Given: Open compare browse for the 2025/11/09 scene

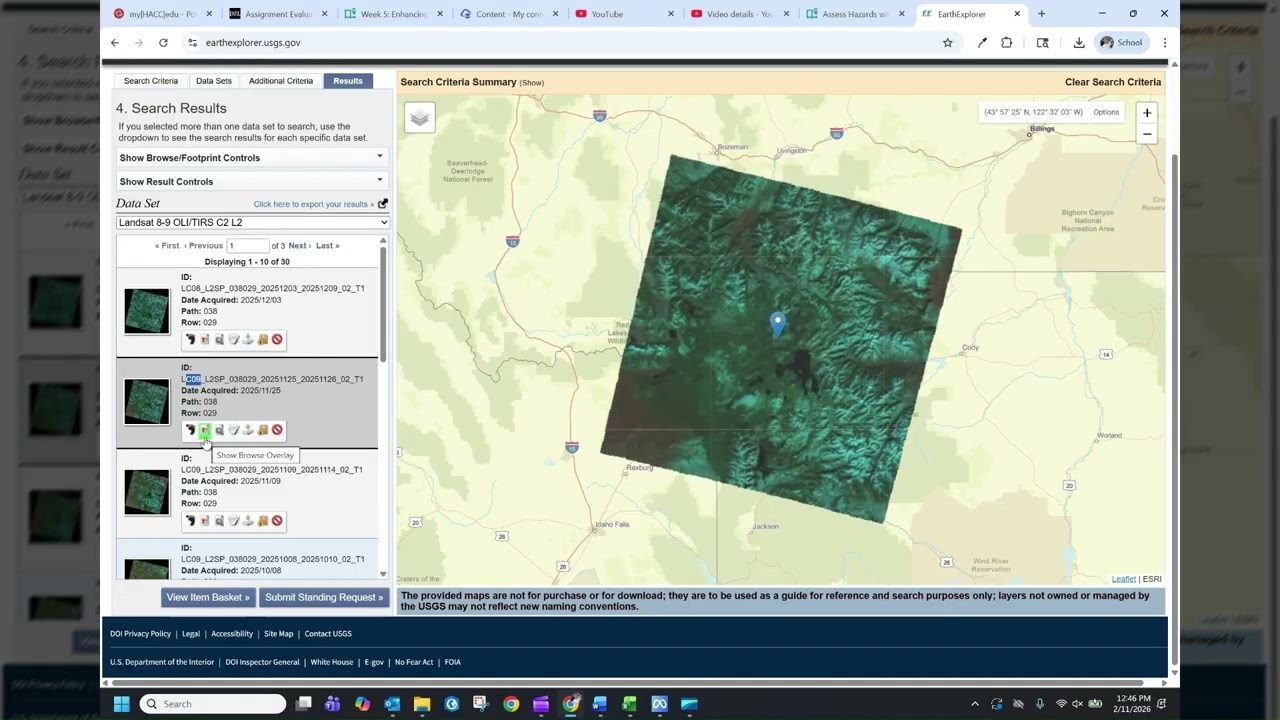Looking at the screenshot, I should [x=219, y=521].
